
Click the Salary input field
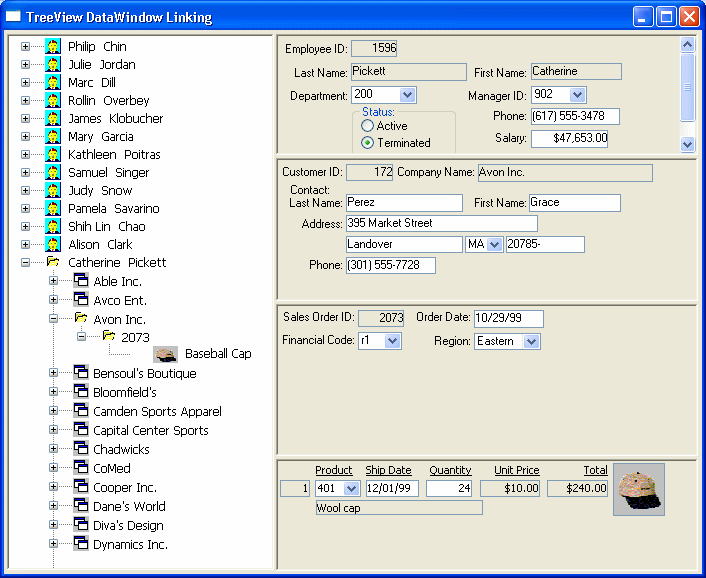(x=569, y=139)
